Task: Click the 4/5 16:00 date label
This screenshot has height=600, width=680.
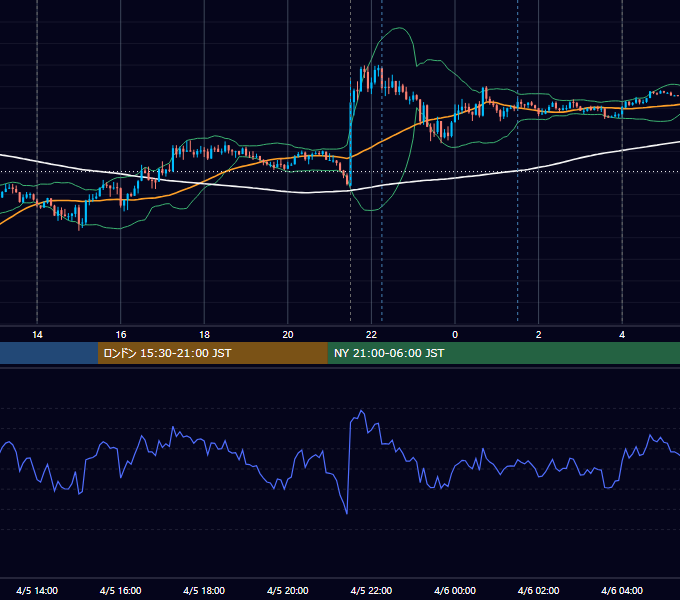Action: [x=121, y=590]
